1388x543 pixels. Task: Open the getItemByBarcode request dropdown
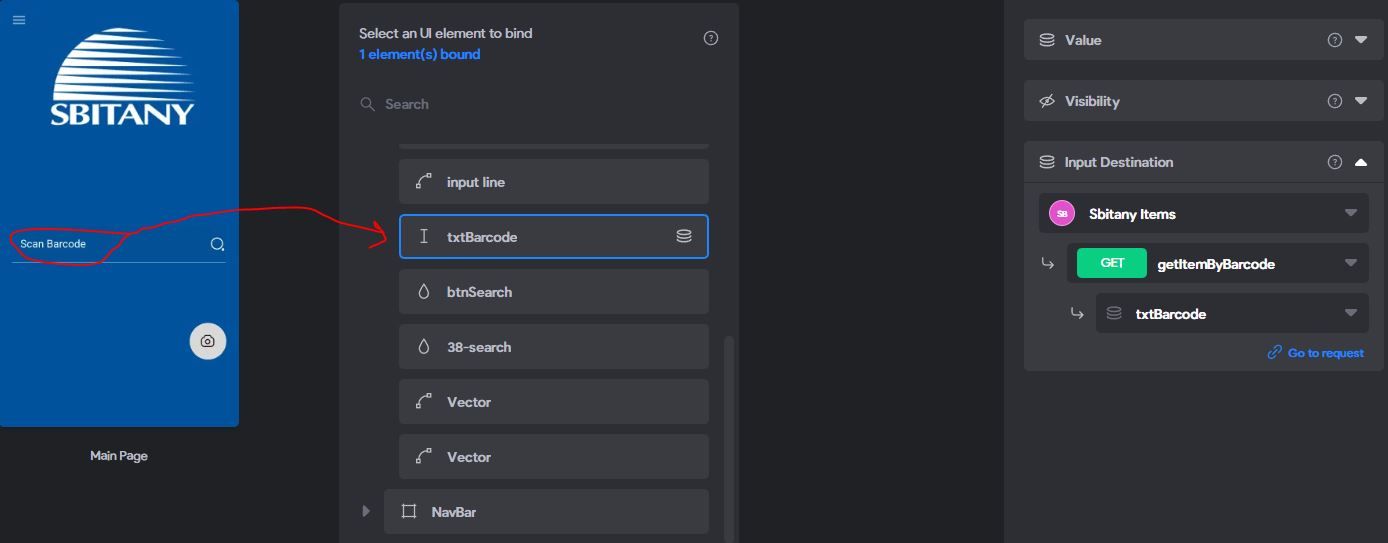[1218, 263]
